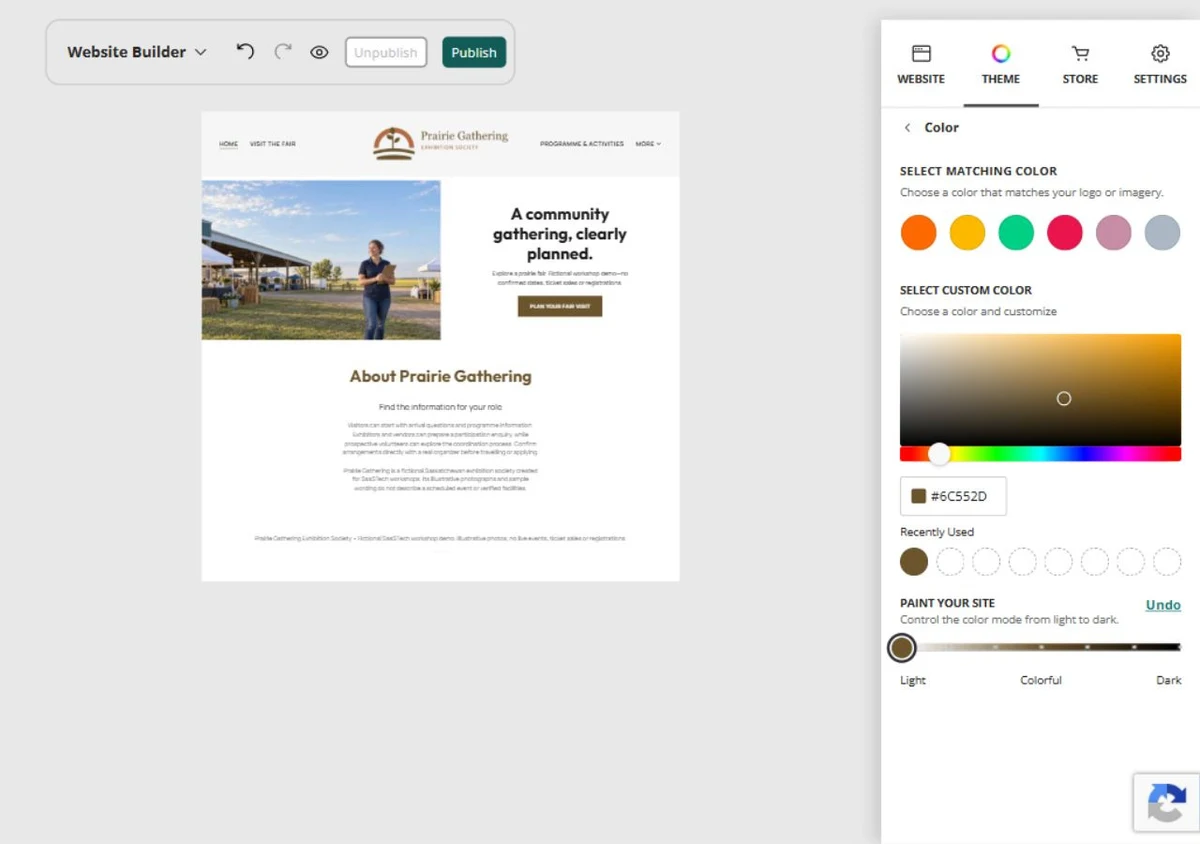Viewport: 1200px width, 844px height.
Task: Click the Home link in site preview
Action: click(x=229, y=144)
